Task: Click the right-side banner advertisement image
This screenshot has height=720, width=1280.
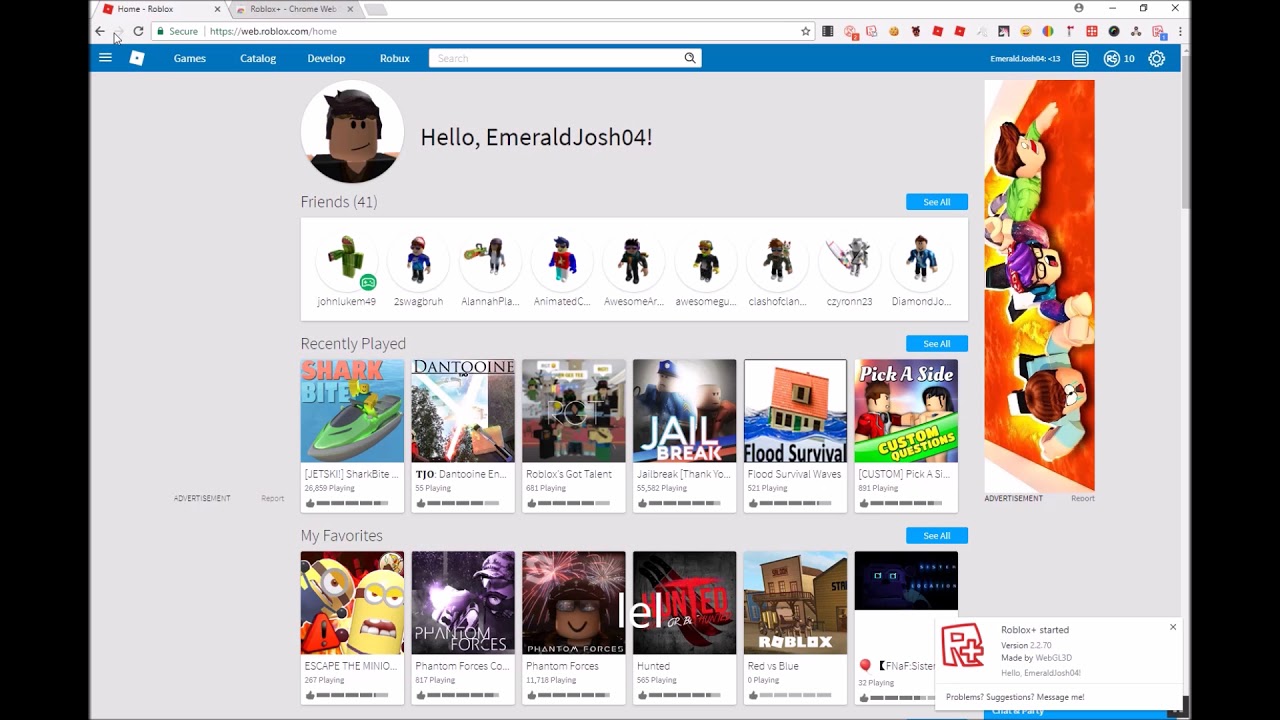Action: 1039,285
